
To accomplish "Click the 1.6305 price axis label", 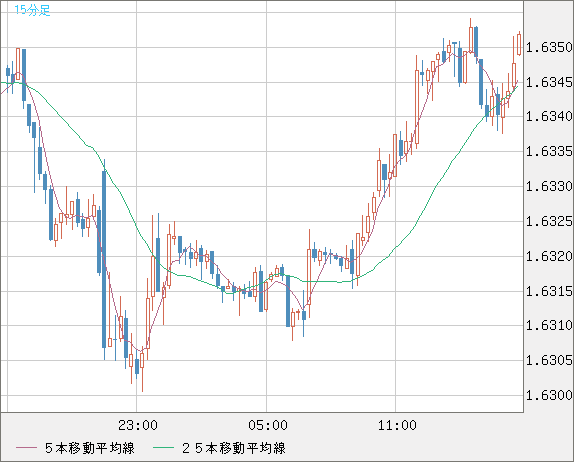I will (x=549, y=361).
